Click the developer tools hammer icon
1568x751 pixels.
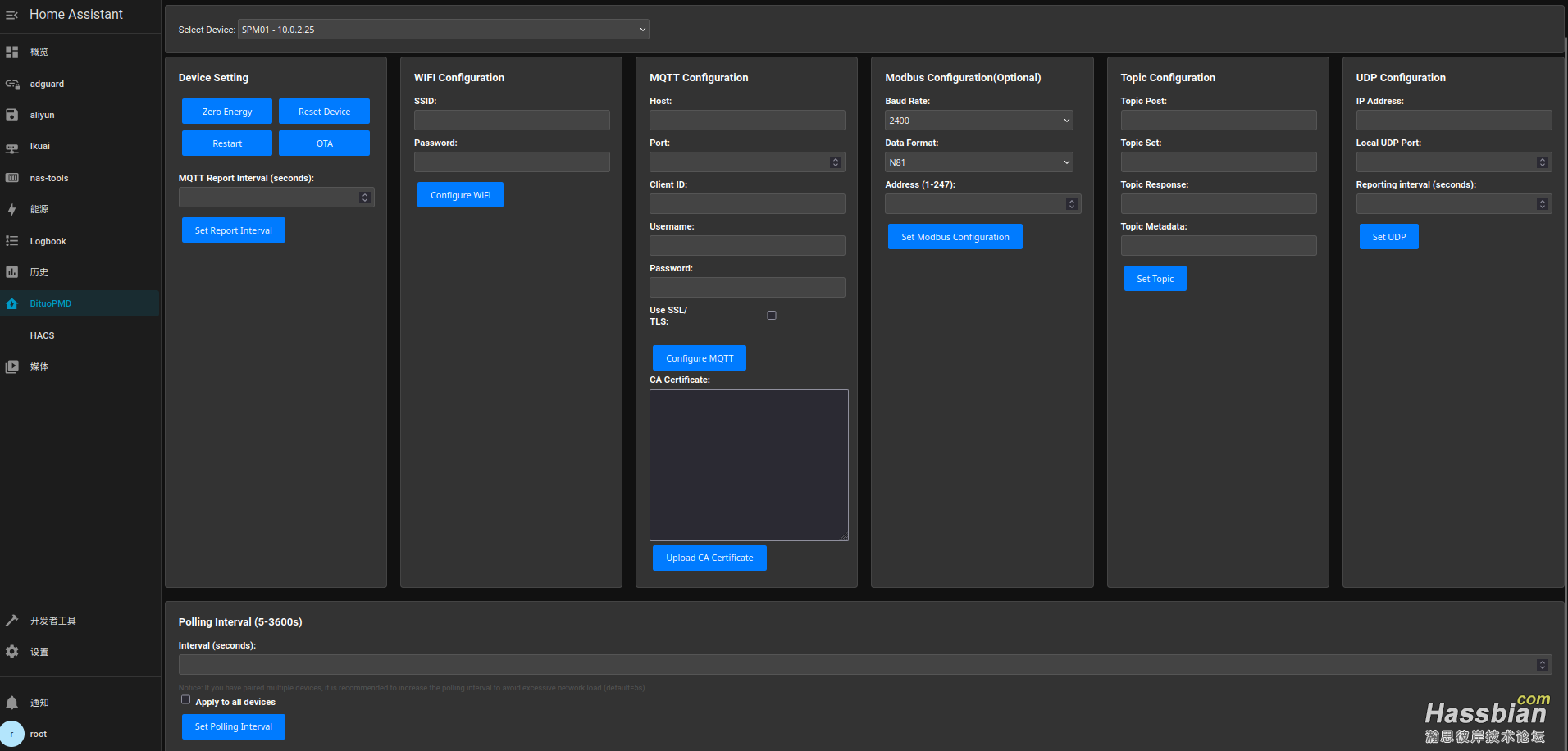point(12,621)
